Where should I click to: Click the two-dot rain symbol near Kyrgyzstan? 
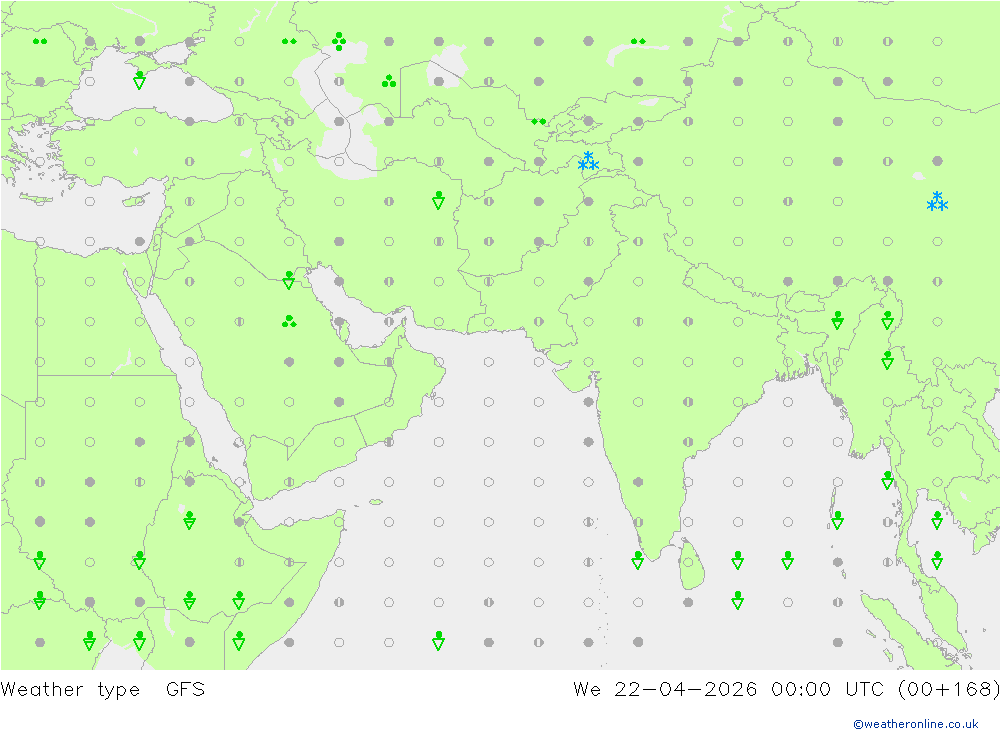click(539, 121)
